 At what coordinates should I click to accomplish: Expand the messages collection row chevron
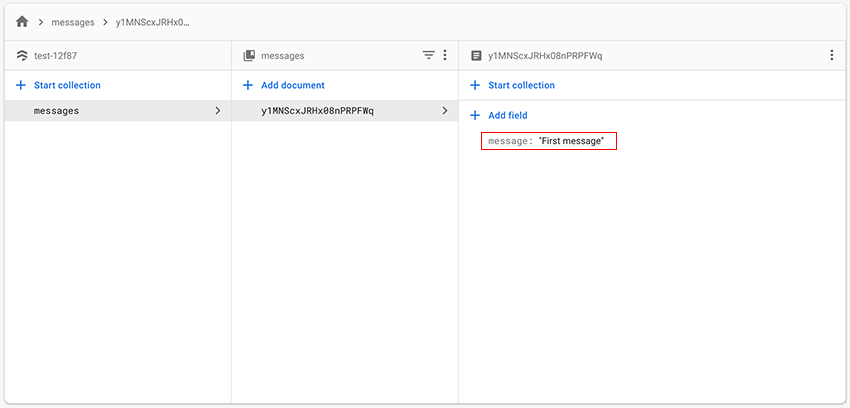click(x=218, y=111)
